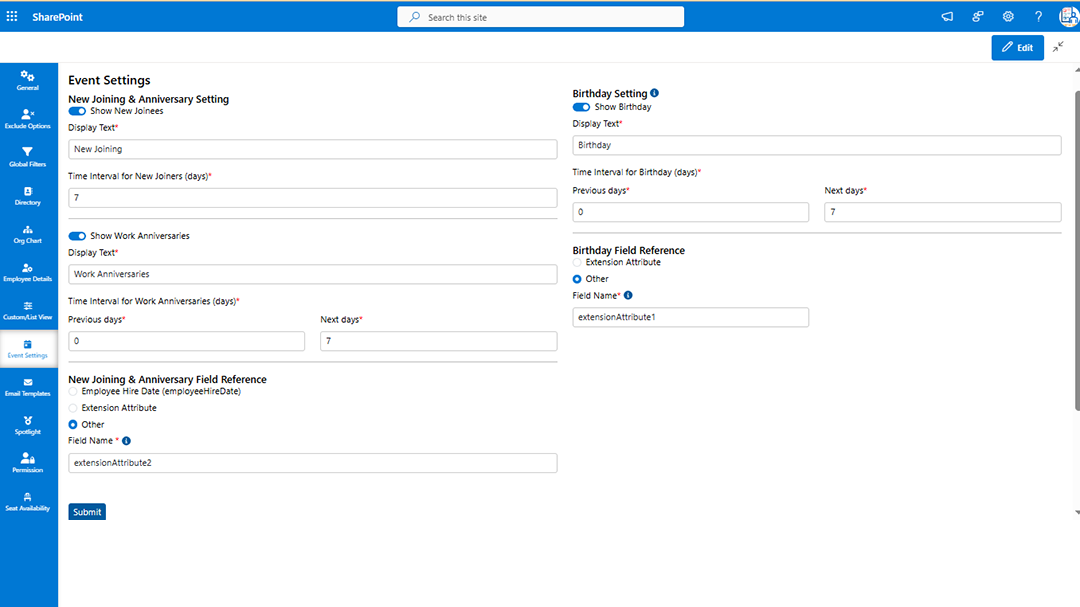Turn off Show Work Anniversaries
The width and height of the screenshot is (1080, 607).
click(77, 235)
